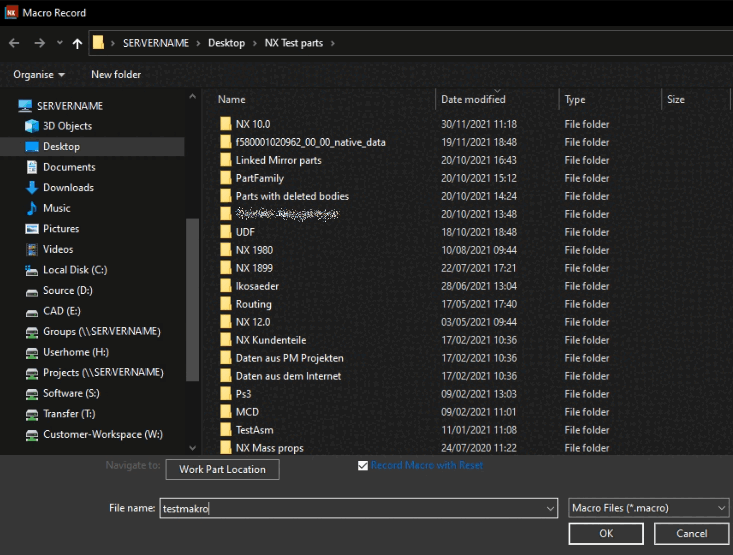
Task: Click navigation pane scroll down arrow
Action: [193, 447]
